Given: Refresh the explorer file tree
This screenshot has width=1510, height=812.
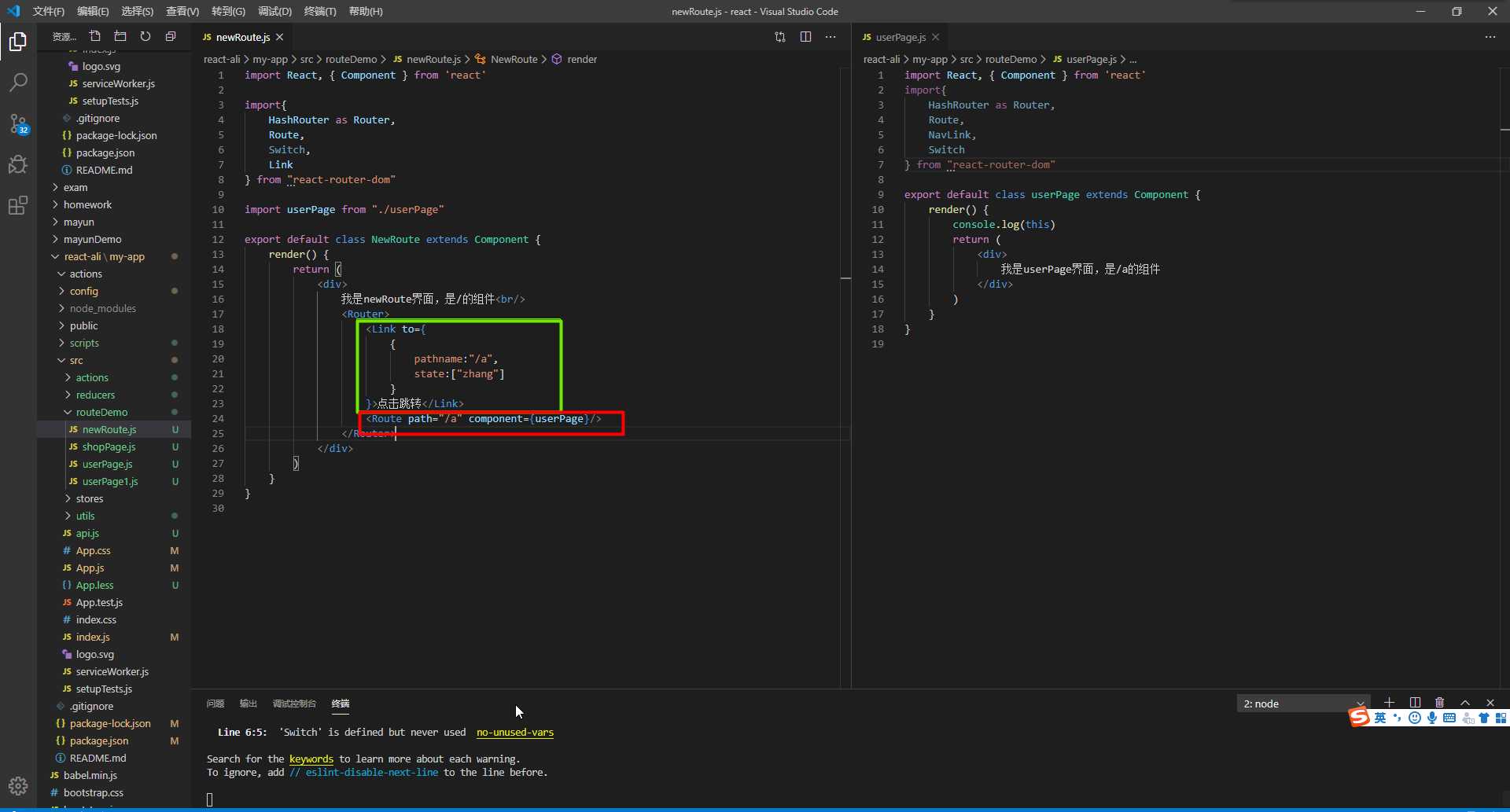Looking at the screenshot, I should (x=145, y=36).
